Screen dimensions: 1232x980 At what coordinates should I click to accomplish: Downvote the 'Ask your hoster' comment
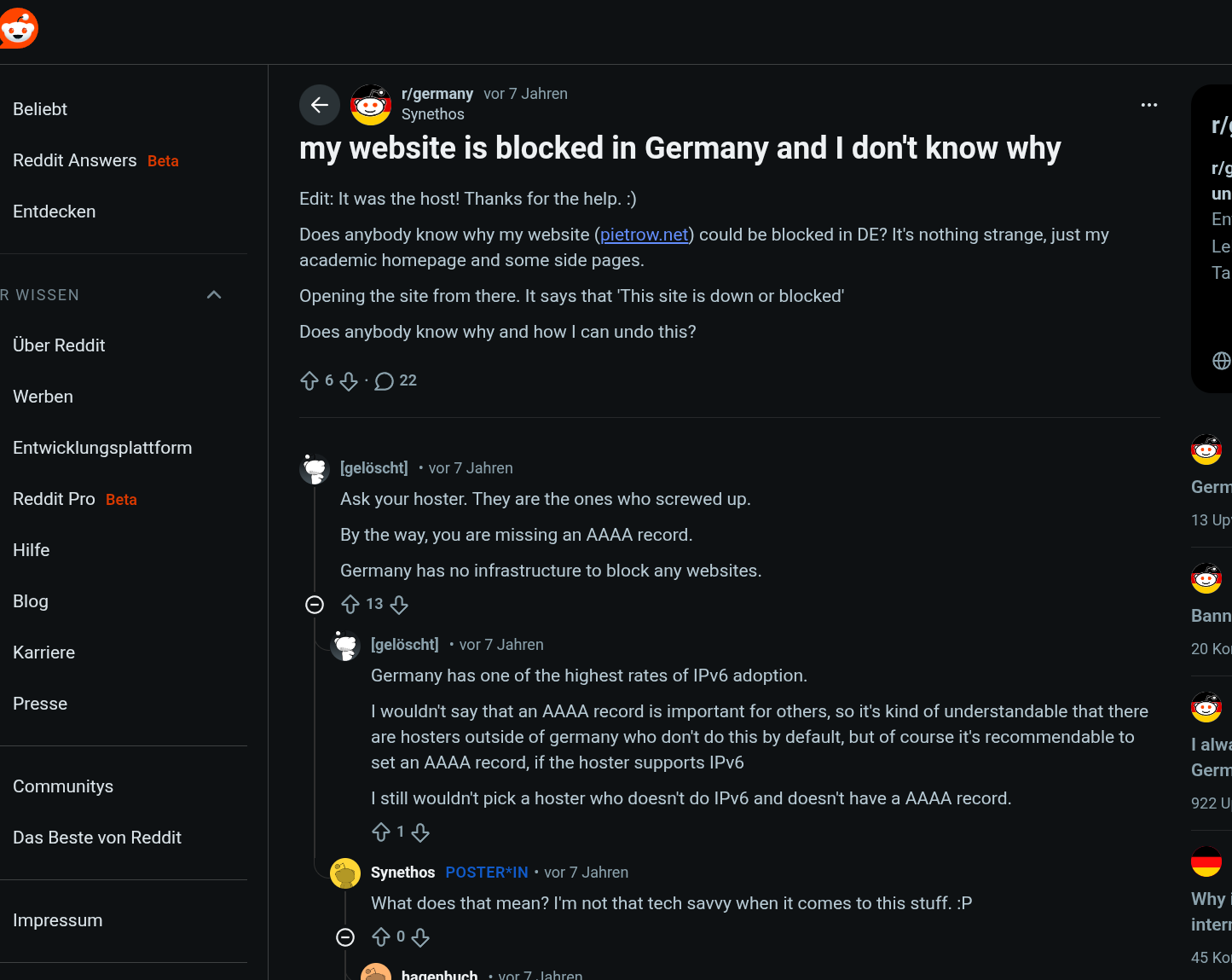tap(399, 605)
